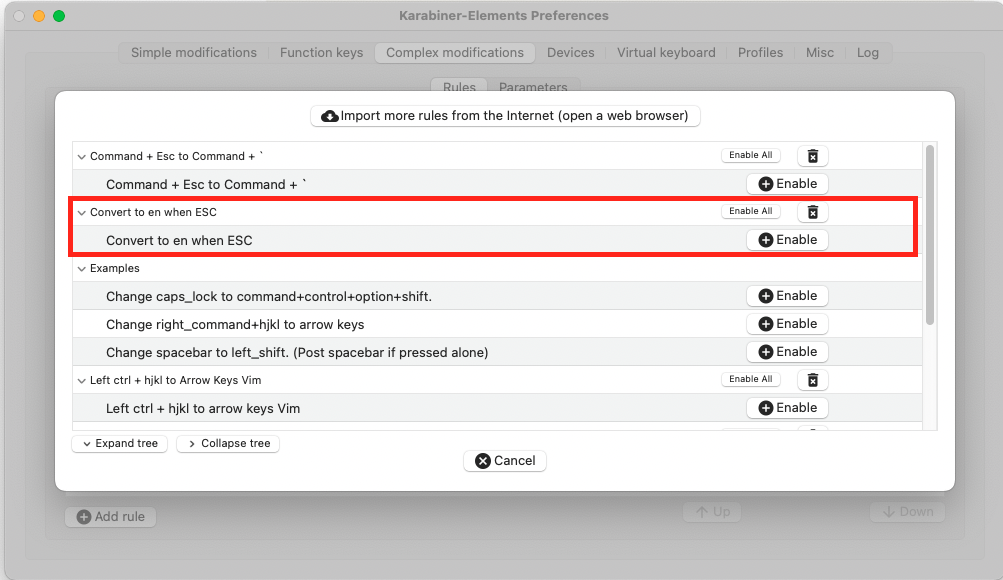Enable Left ctrl + hjkl arrow keys Vim

(x=787, y=408)
